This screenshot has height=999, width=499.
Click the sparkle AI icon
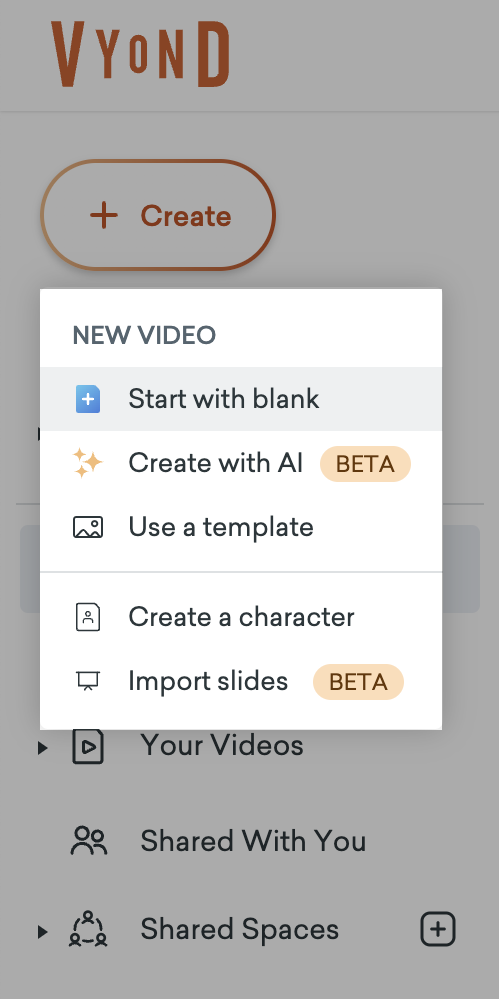[87, 463]
